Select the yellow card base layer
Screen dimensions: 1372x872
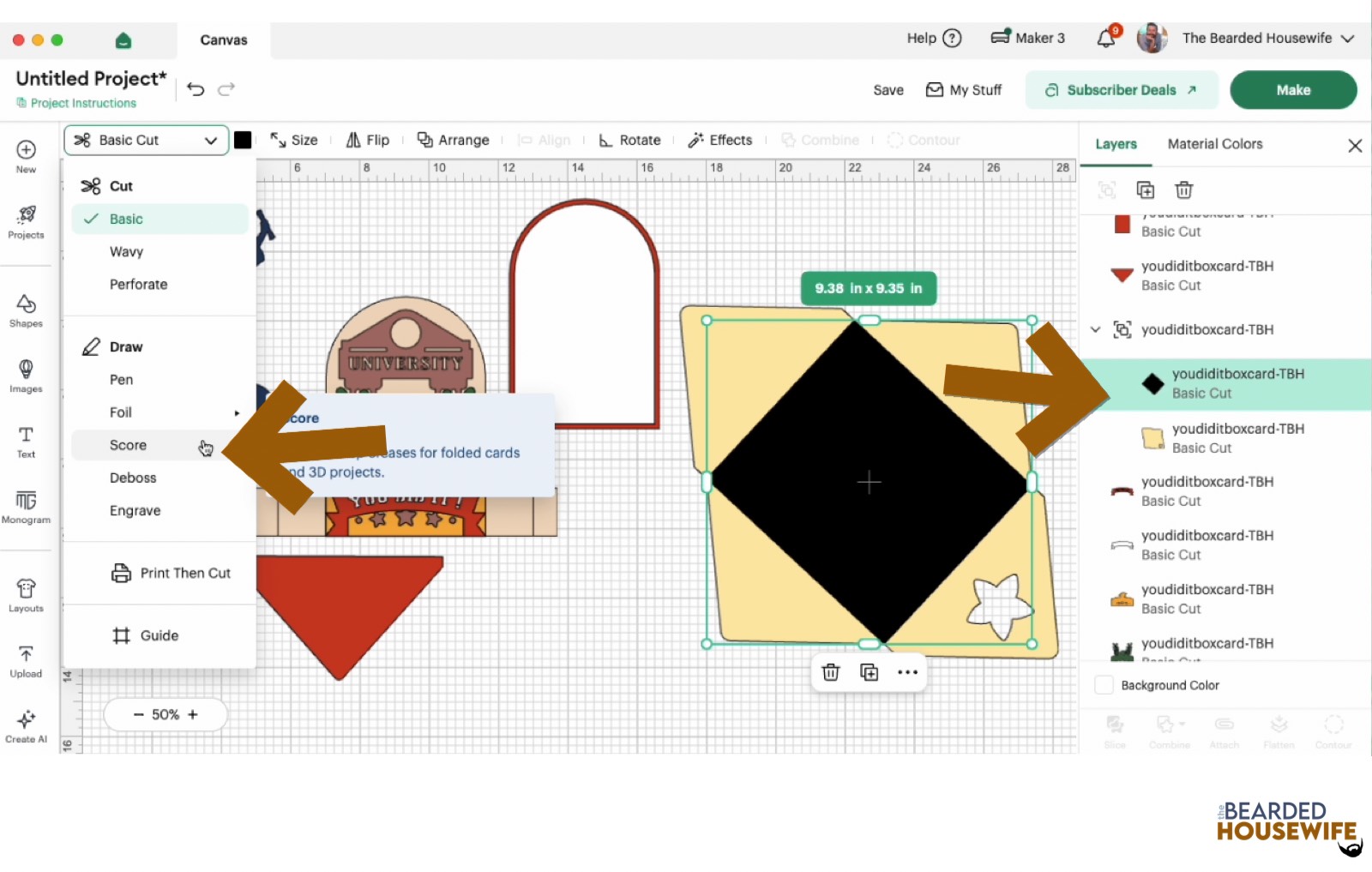[1226, 438]
